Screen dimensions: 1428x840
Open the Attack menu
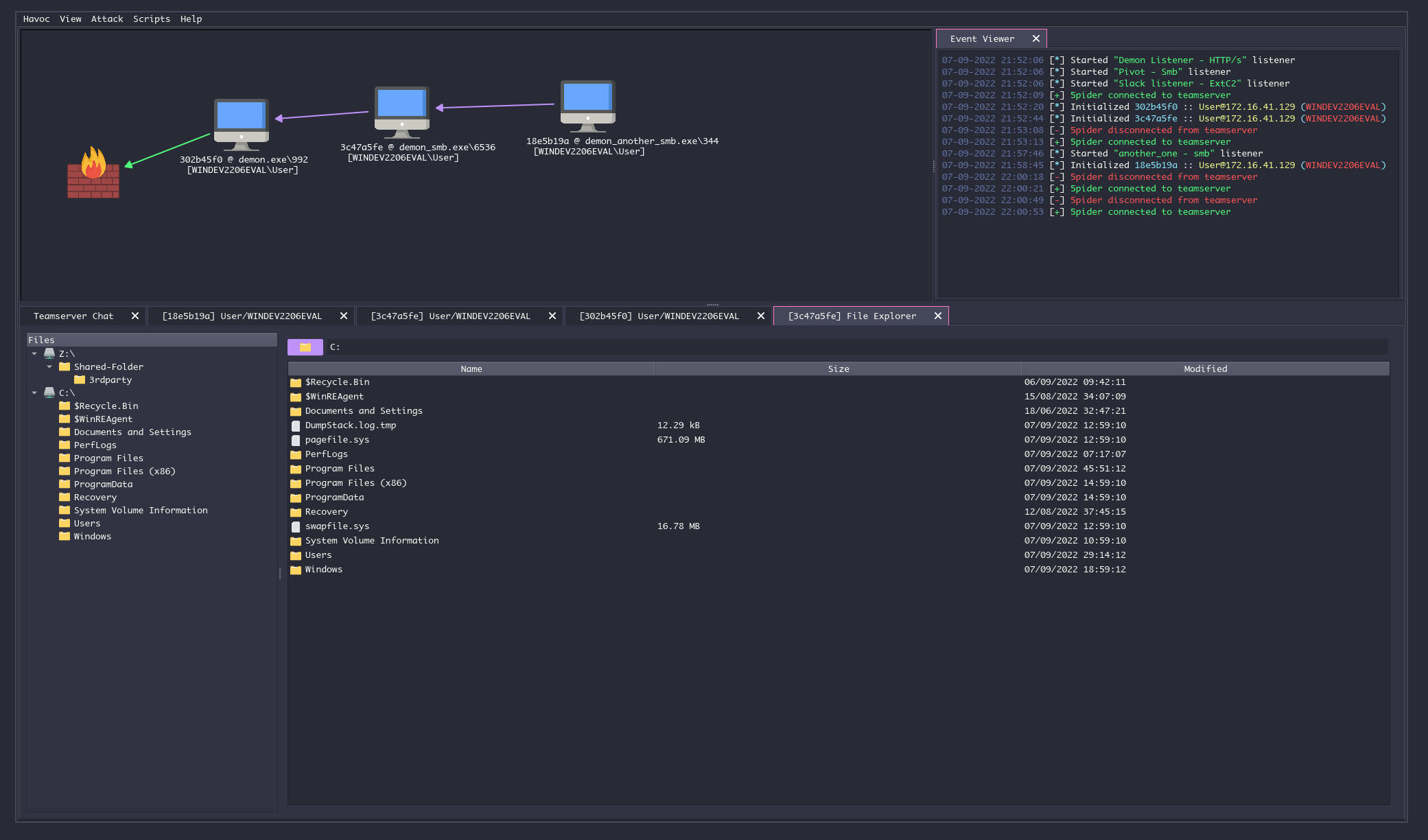(107, 19)
